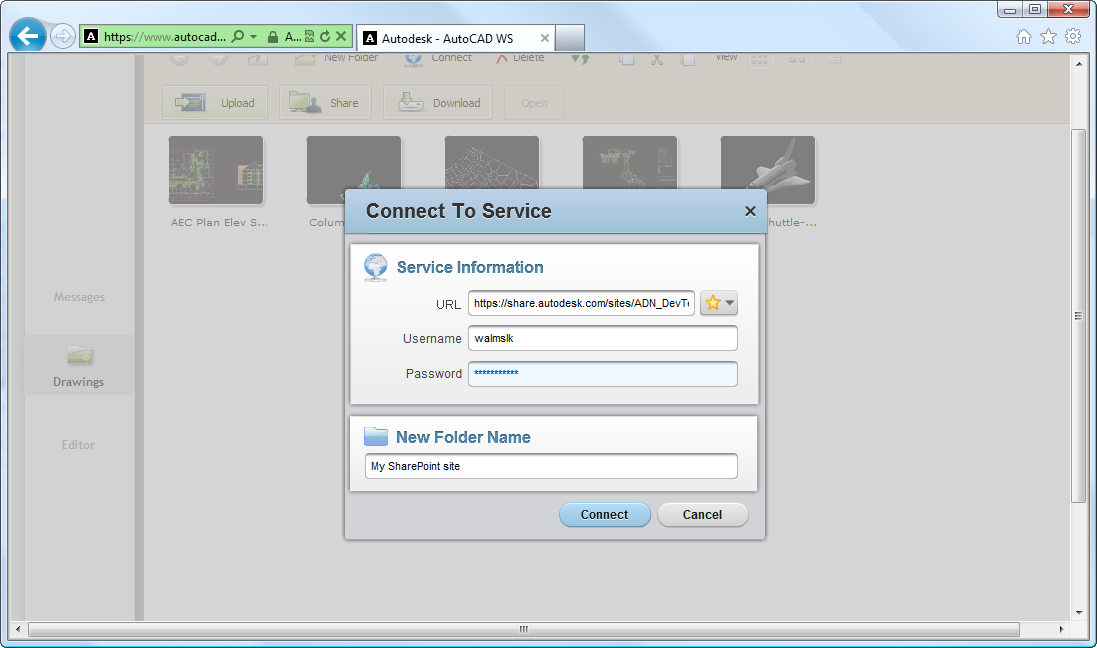Screen dimensions: 1097x648
Task: Close the Connect To Service dialog
Action: tap(750, 211)
